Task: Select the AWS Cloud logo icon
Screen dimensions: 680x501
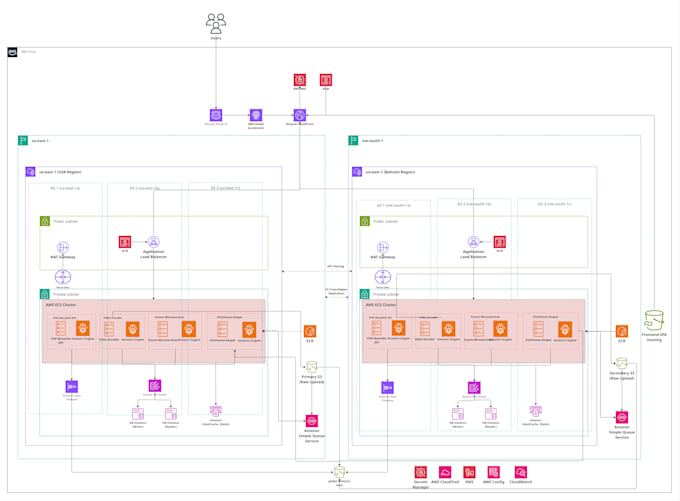Action: coord(13,52)
